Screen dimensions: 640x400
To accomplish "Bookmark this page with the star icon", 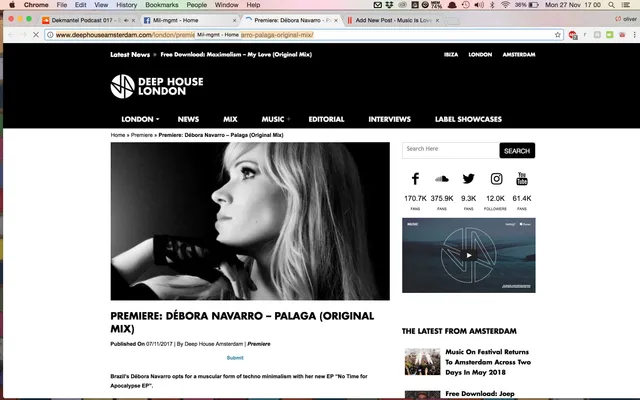I will click(558, 35).
